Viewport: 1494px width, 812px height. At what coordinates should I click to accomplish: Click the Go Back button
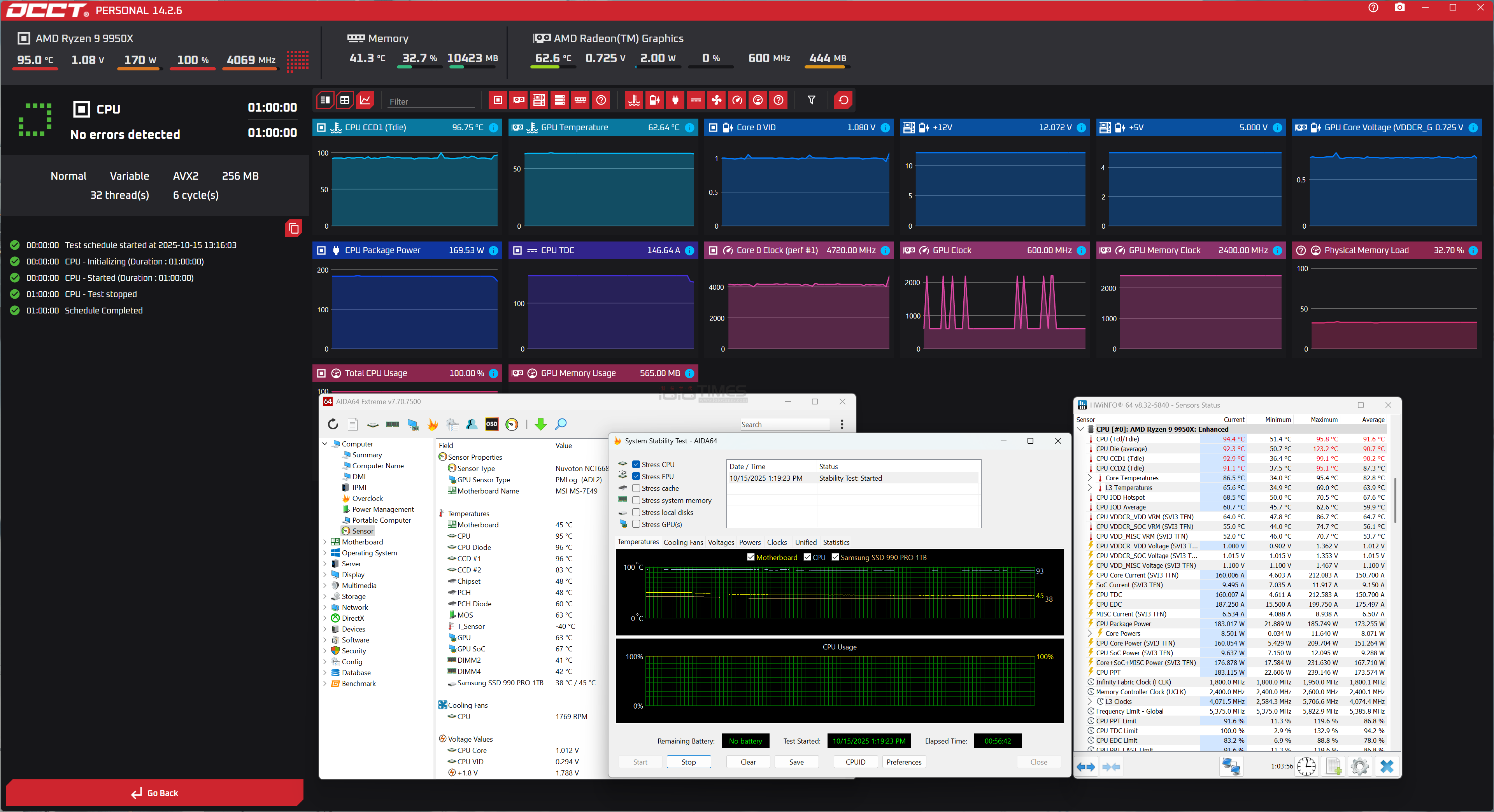154,793
